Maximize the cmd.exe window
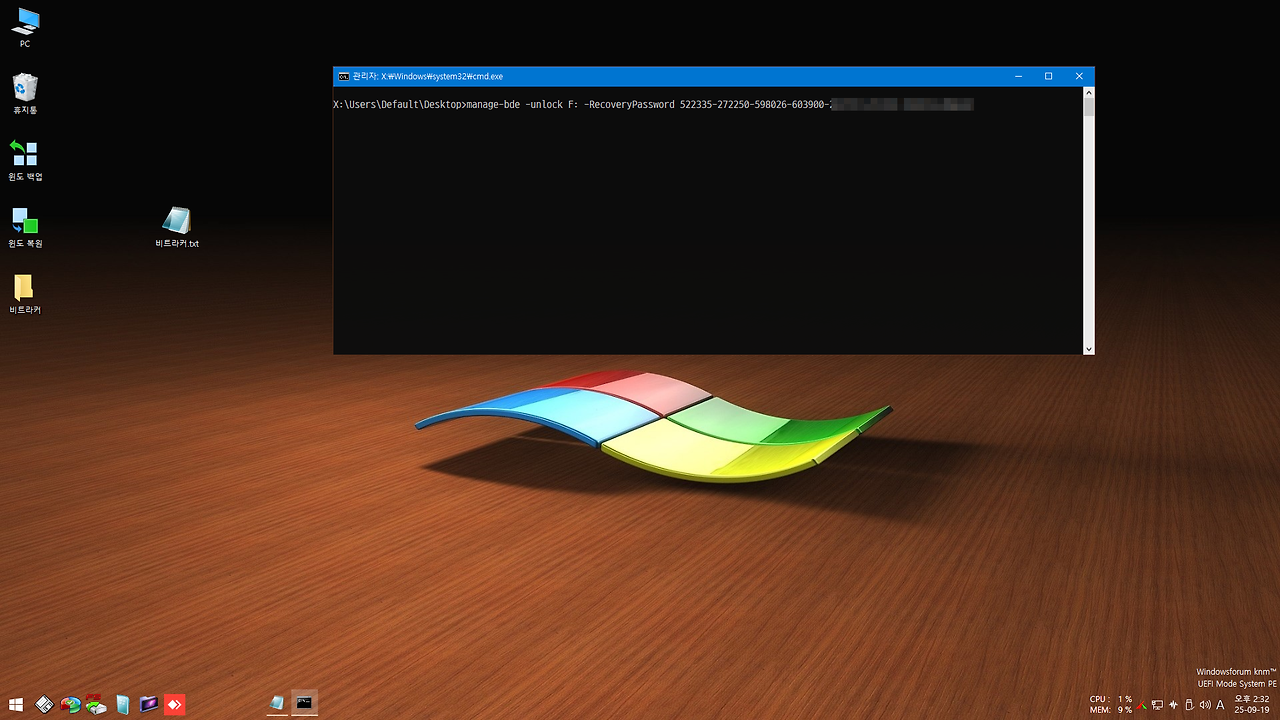 1048,76
